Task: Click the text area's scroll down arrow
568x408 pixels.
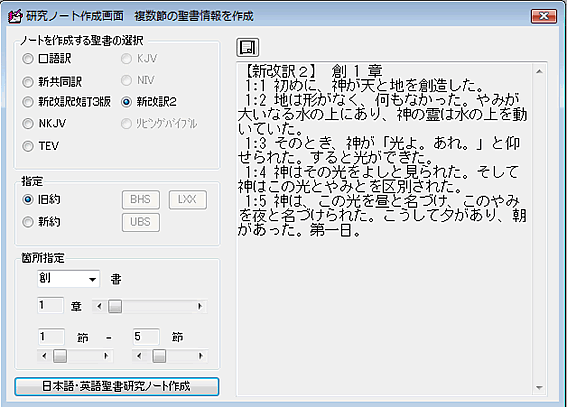Action: coord(539,388)
